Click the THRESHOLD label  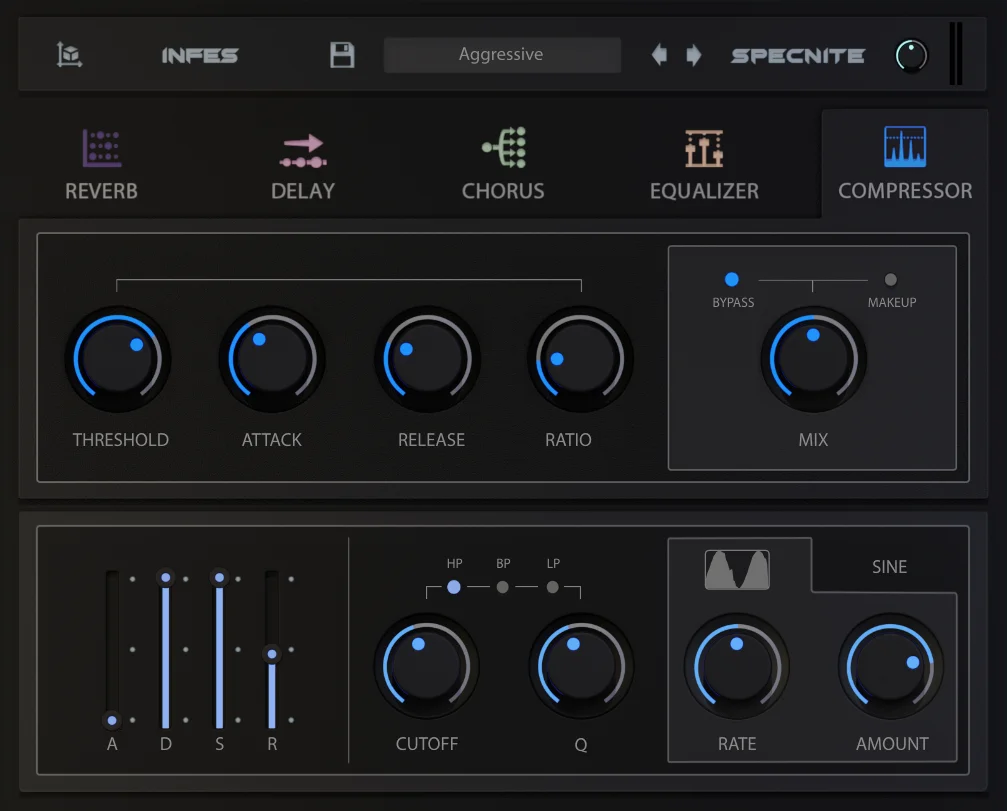click(121, 440)
